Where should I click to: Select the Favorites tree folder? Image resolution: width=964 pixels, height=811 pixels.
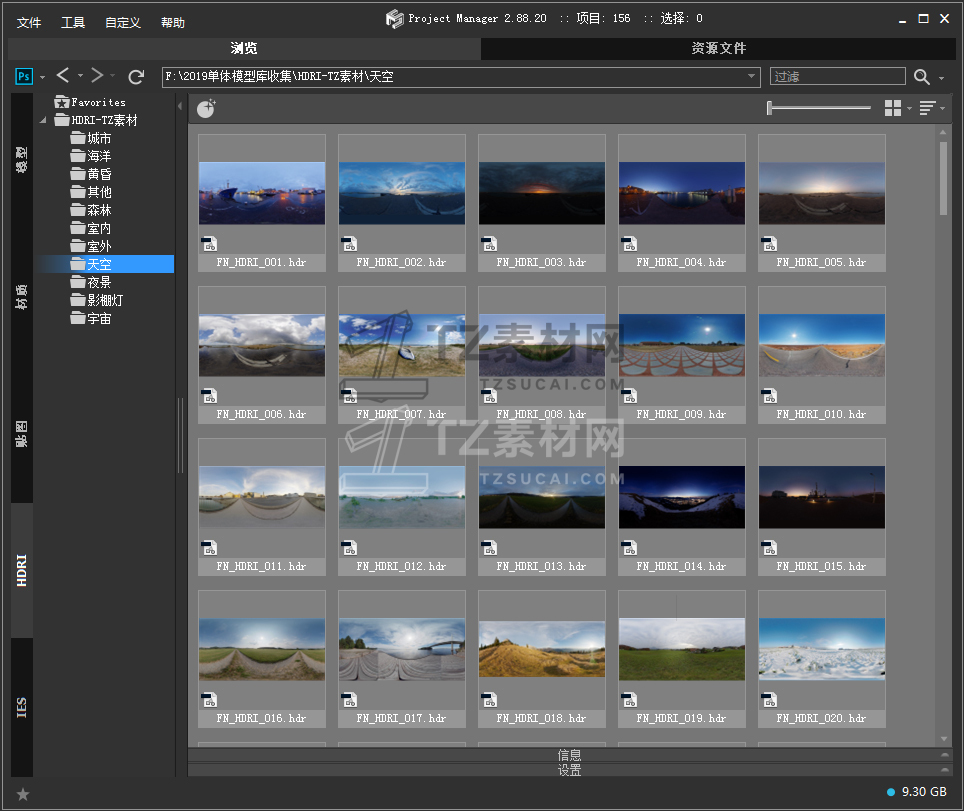pyautogui.click(x=90, y=102)
